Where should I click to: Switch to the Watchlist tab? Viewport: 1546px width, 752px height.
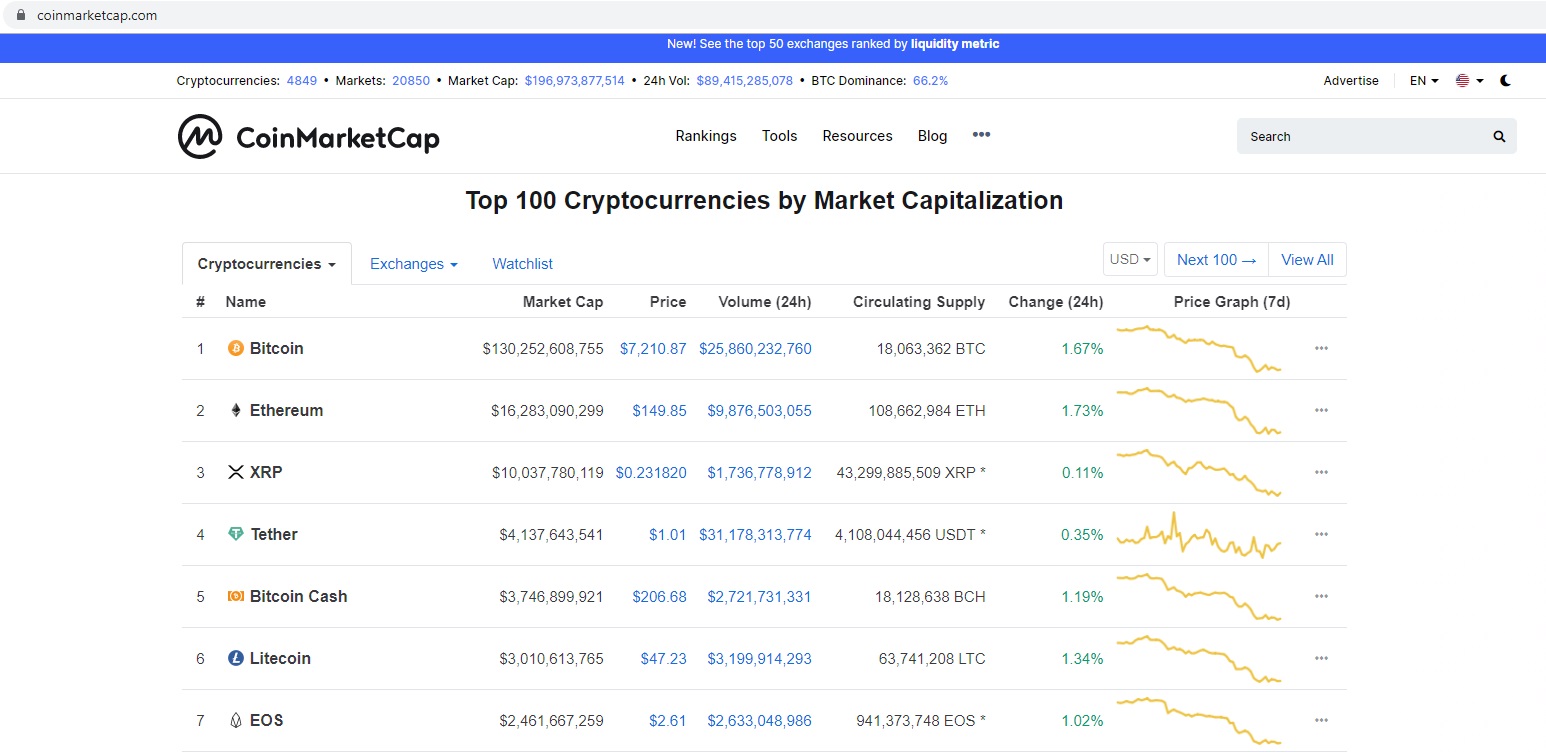pos(522,264)
